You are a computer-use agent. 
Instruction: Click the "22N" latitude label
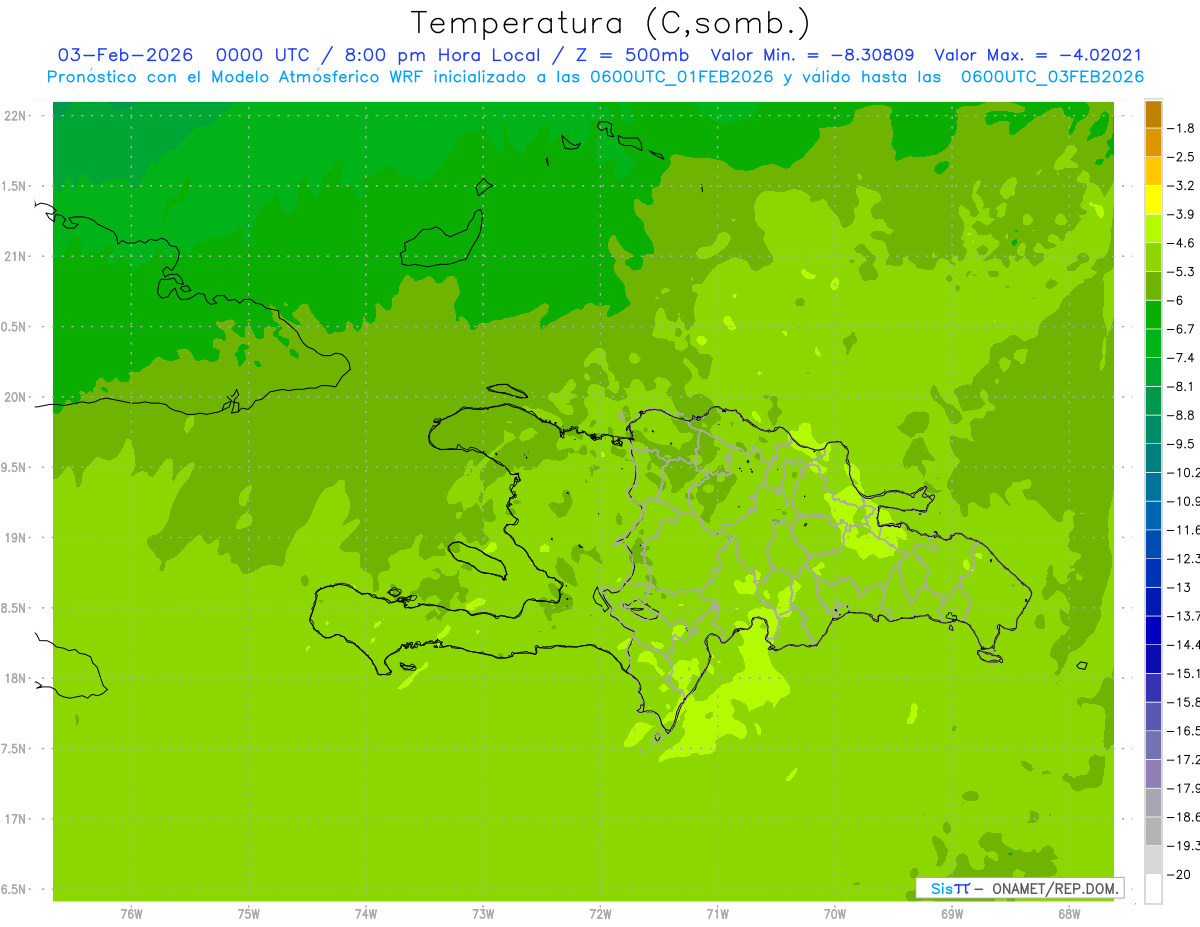pos(16,116)
